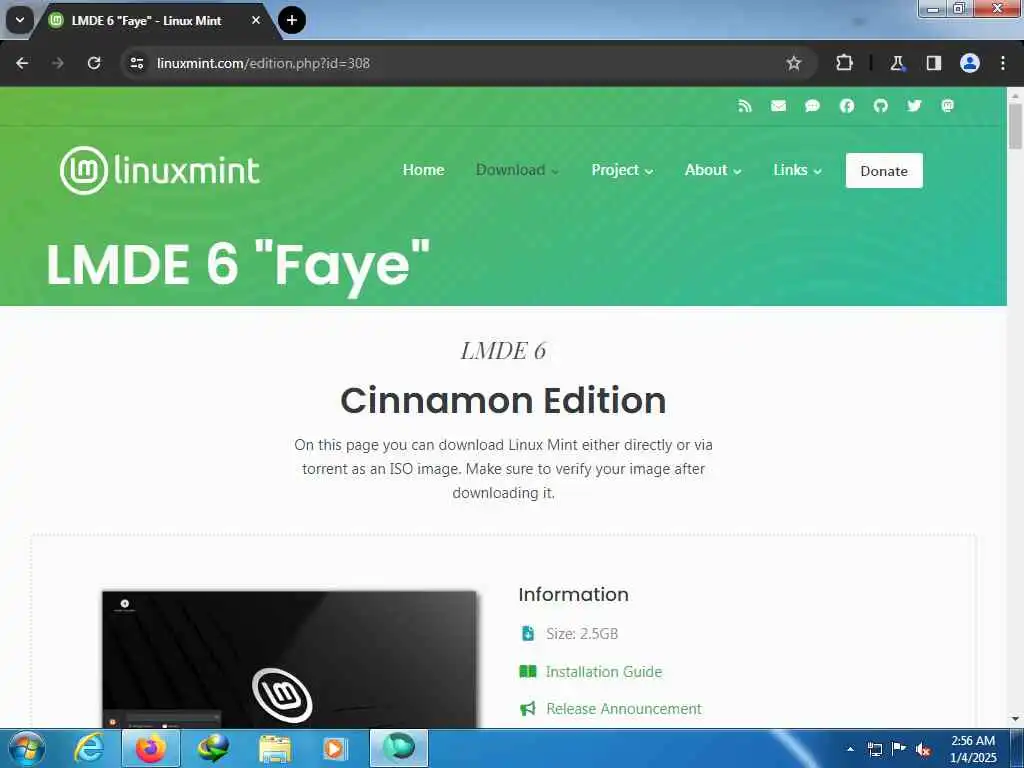Go back with the browser back arrow
The image size is (1024, 768).
pyautogui.click(x=22, y=63)
